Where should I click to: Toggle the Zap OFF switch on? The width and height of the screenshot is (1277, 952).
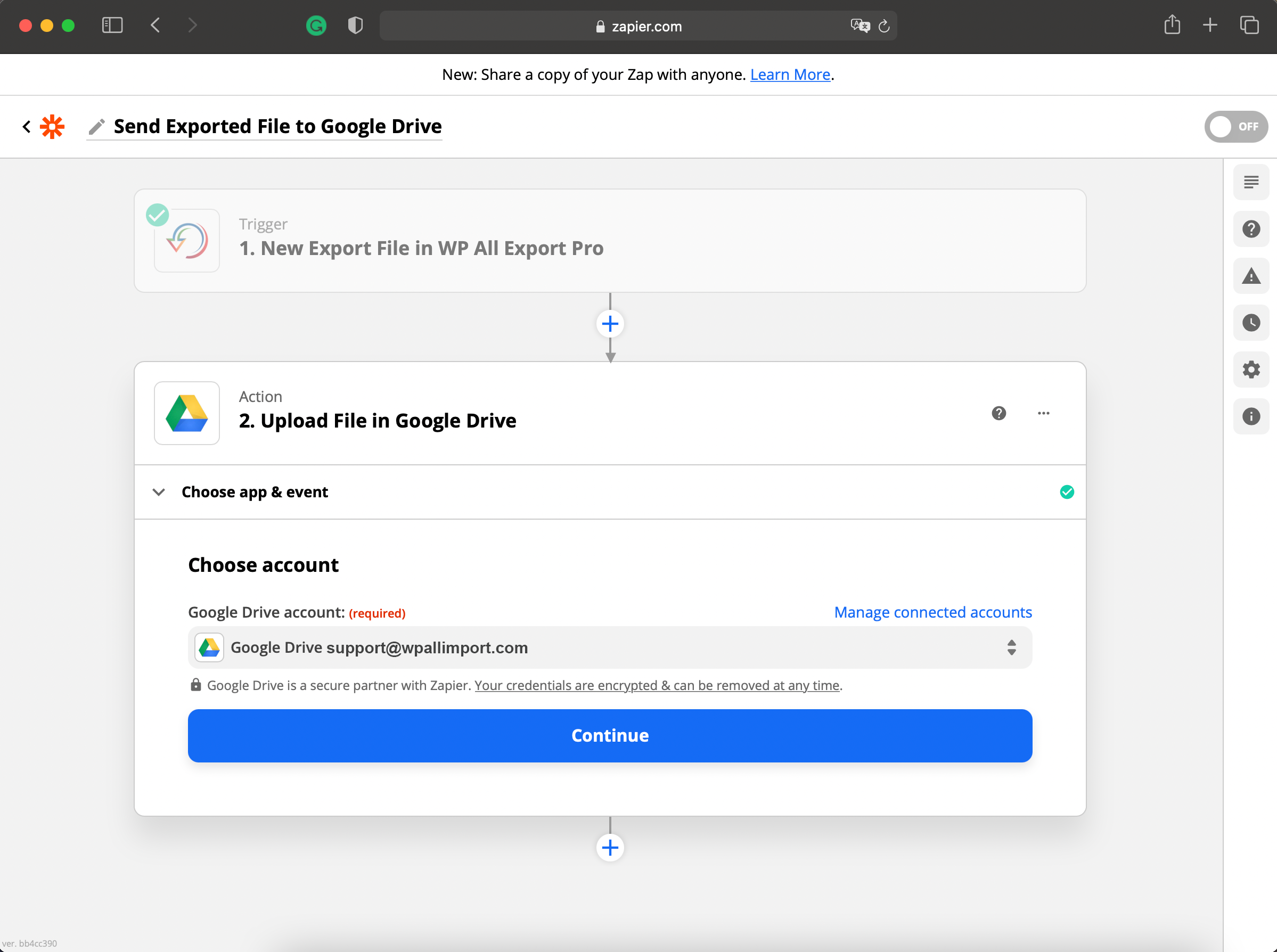coord(1235,127)
